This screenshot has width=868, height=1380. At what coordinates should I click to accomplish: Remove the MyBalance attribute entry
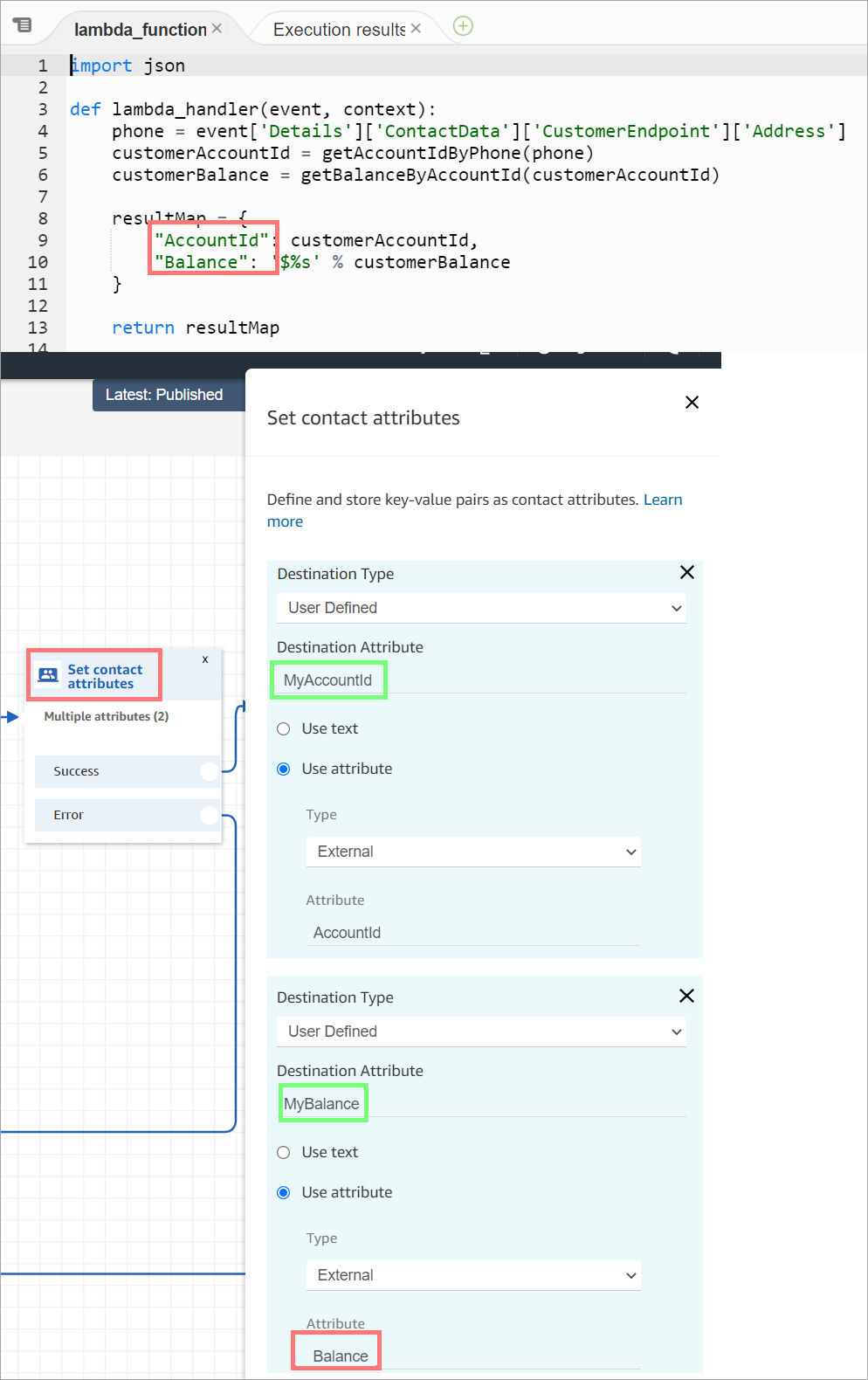pyautogui.click(x=686, y=996)
